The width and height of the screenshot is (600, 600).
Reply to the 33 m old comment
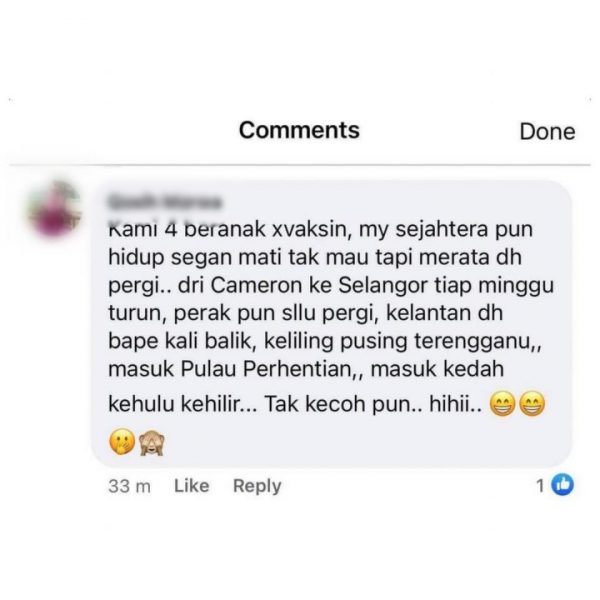pos(257,486)
